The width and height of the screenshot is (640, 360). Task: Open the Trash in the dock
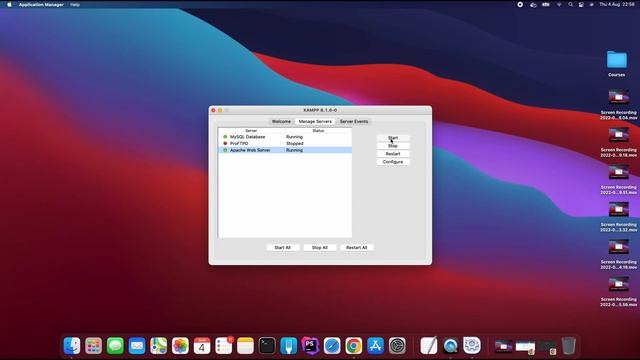tap(569, 346)
